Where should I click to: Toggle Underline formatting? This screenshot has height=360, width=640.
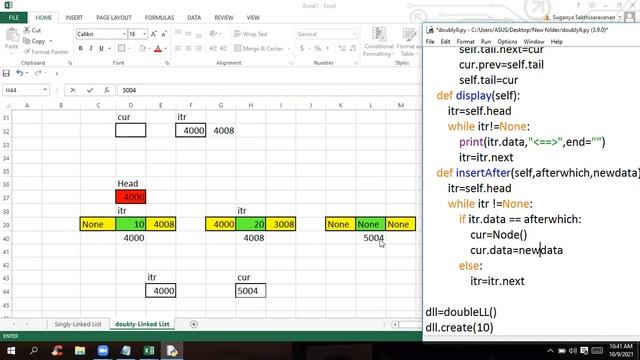pyautogui.click(x=101, y=49)
